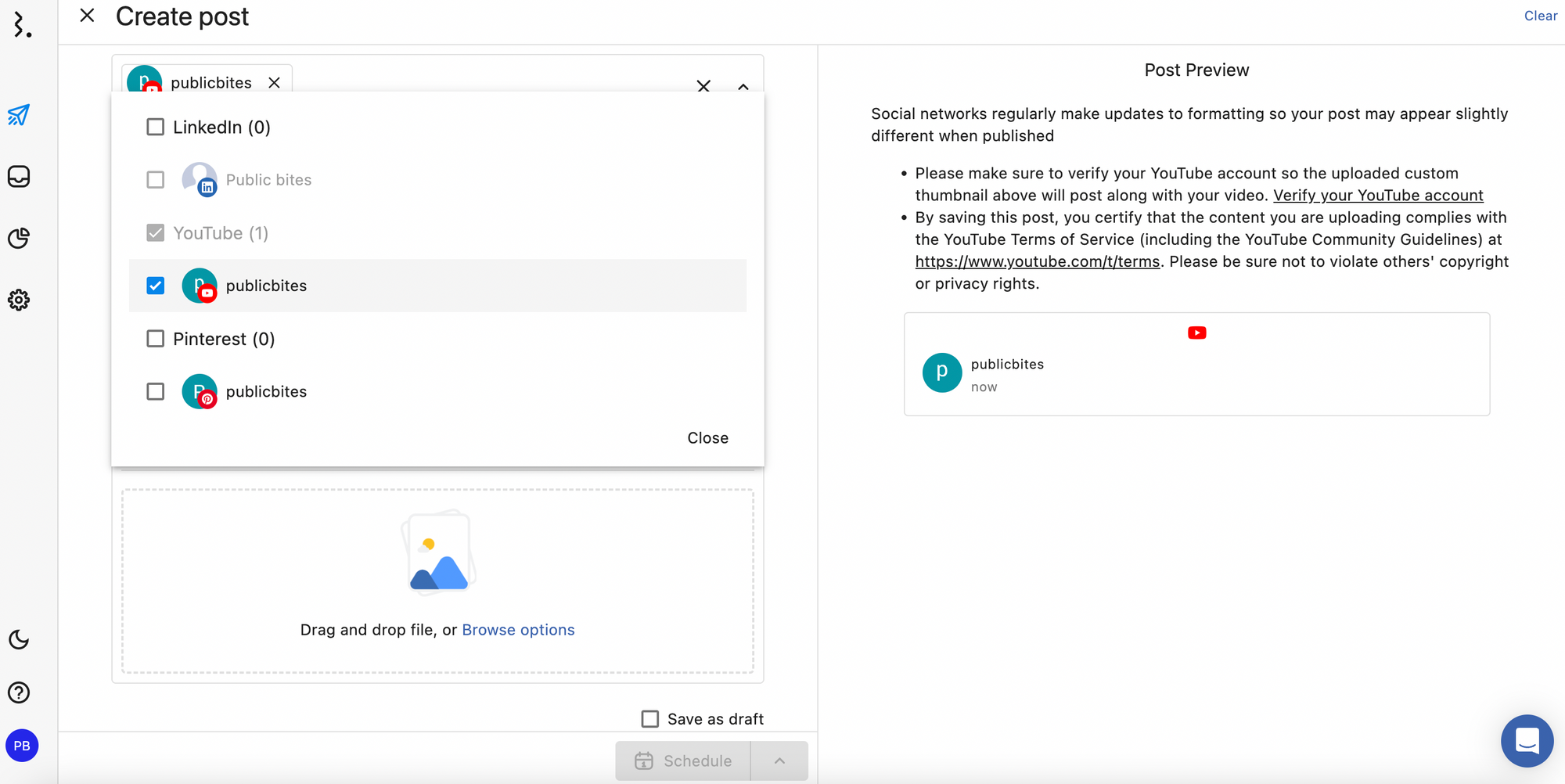Open the Publishing paper plane icon
The height and width of the screenshot is (784, 1565).
click(x=19, y=115)
